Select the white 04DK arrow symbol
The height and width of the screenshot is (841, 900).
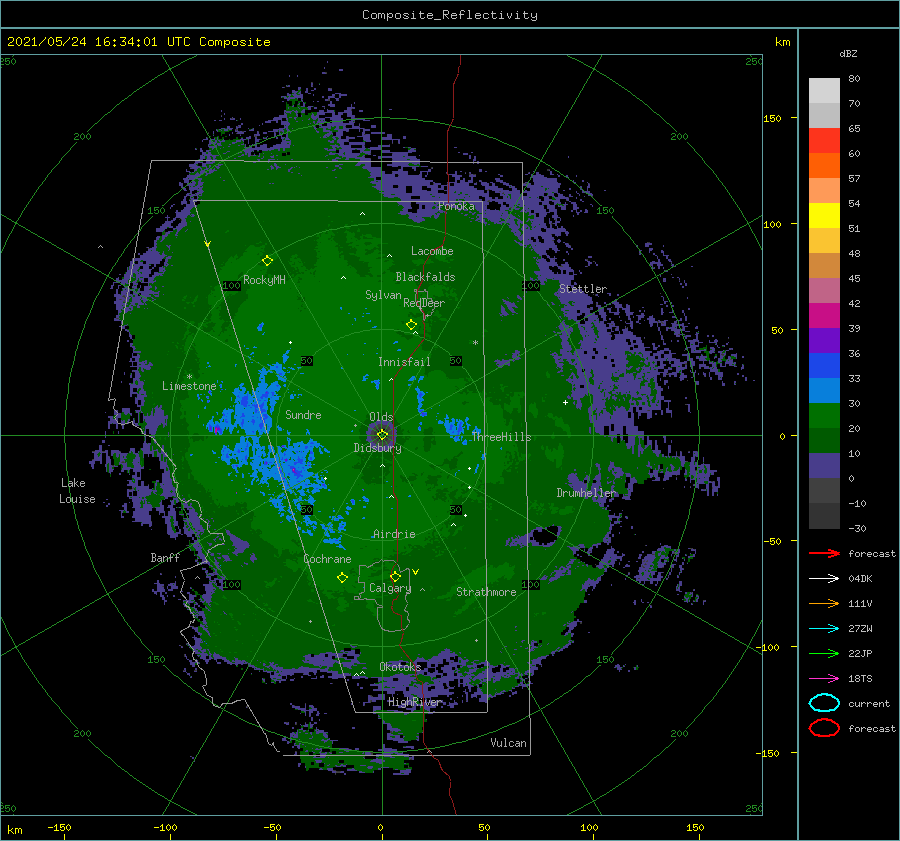(824, 578)
